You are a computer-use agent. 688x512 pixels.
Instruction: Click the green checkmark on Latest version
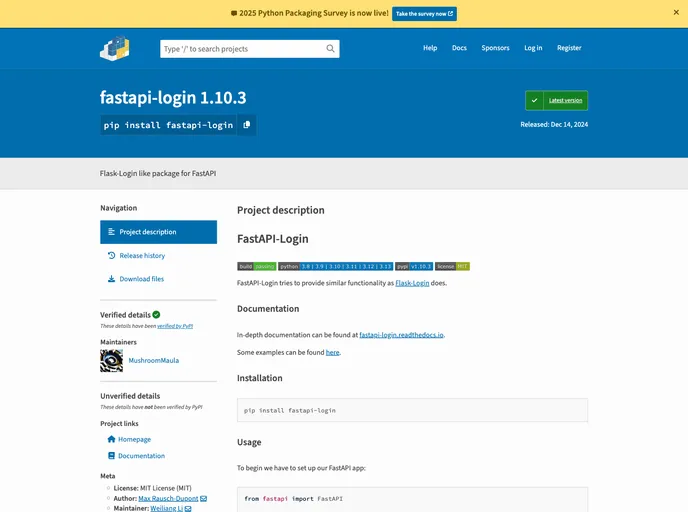[x=534, y=100]
